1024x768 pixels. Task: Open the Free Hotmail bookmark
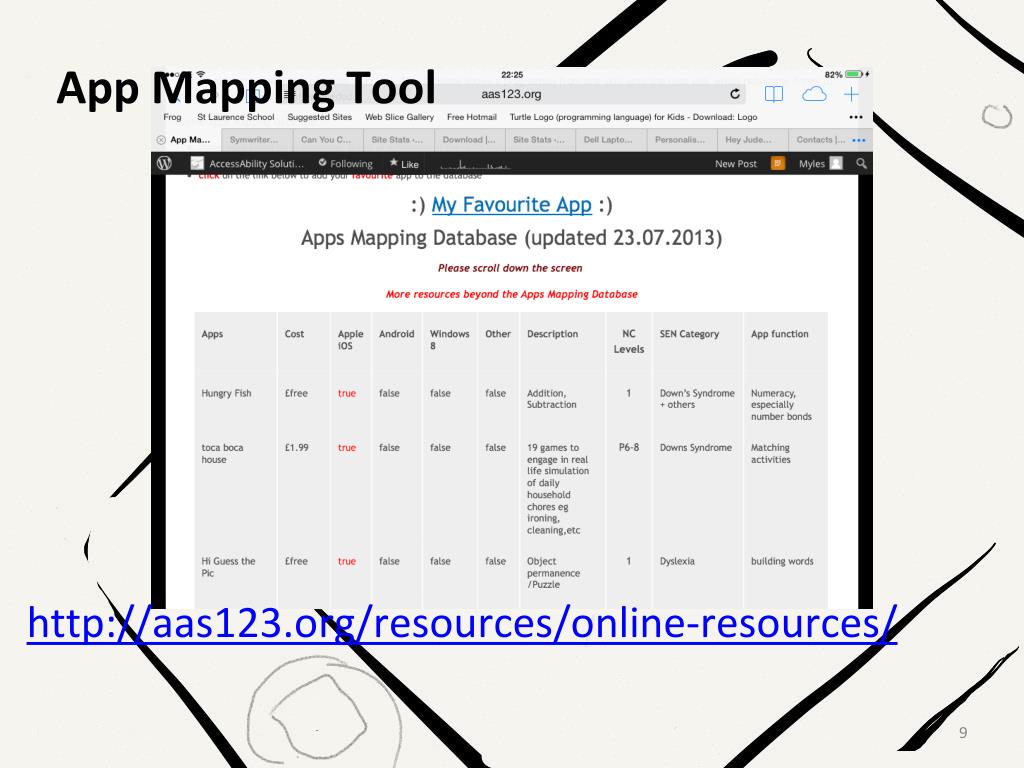click(472, 117)
